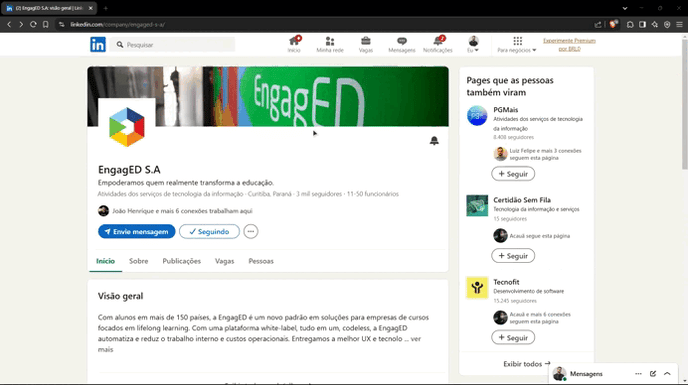The image size is (688, 385).
Task: Click Certidão Sem Fila logo thumbnail
Action: pyautogui.click(x=477, y=205)
